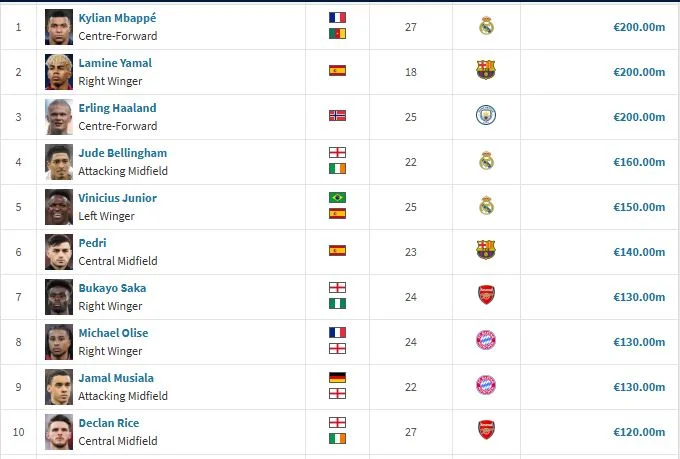The width and height of the screenshot is (680, 459).
Task: Click Bayern Munich crest in Jamal Musiala's row
Action: pyautogui.click(x=486, y=386)
